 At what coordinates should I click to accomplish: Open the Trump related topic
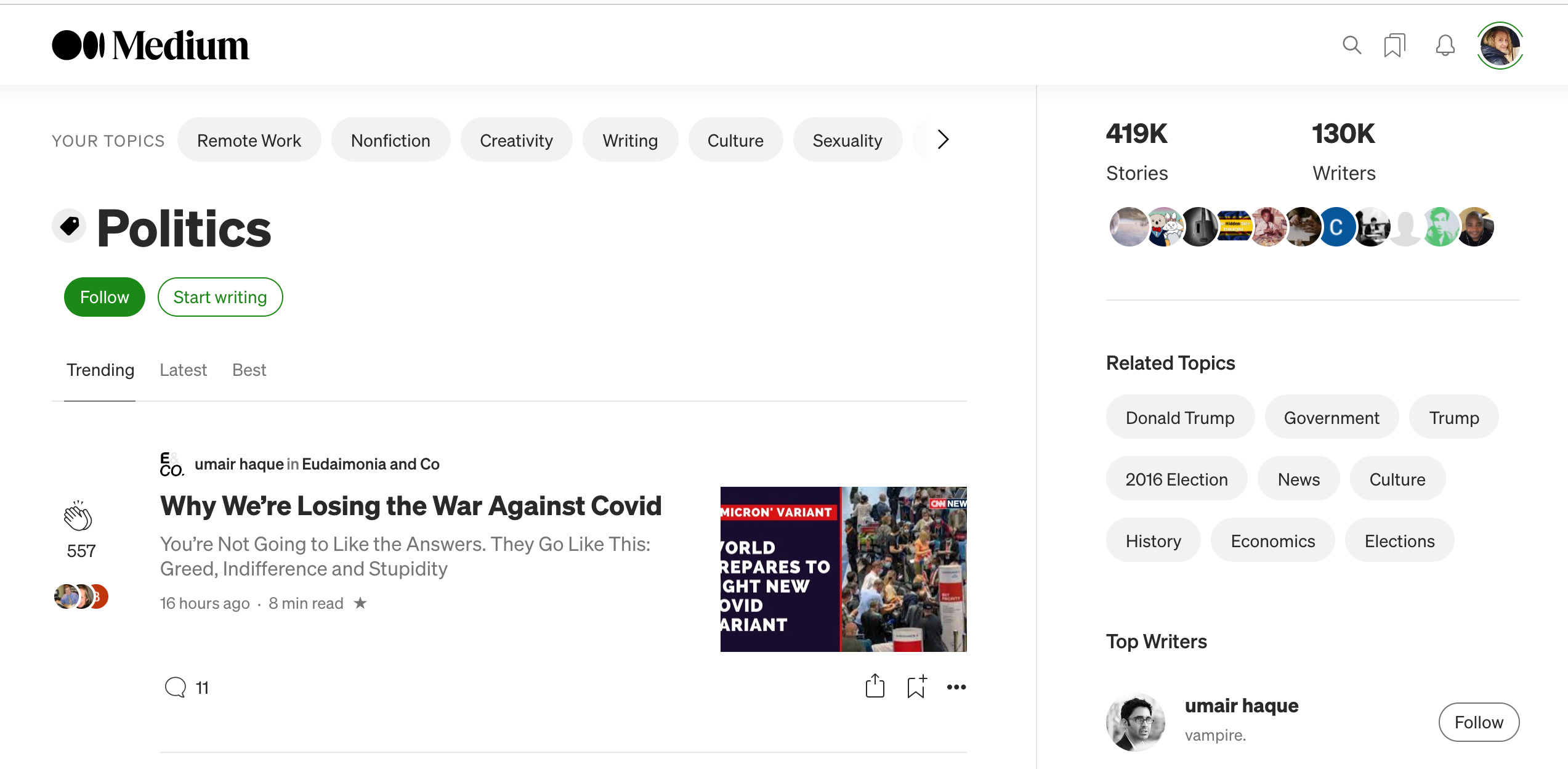[x=1453, y=417]
